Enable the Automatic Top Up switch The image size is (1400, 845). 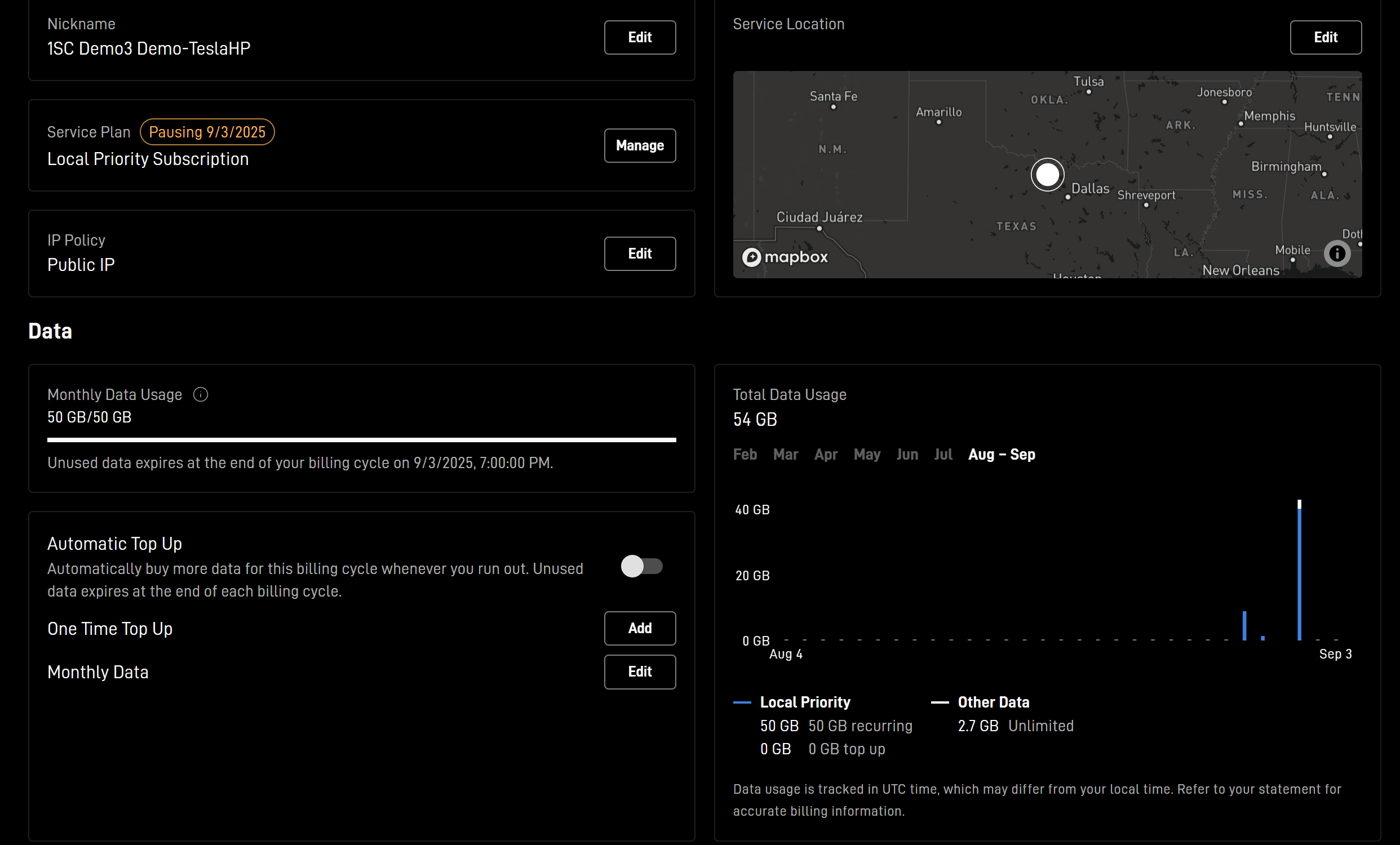[641, 566]
